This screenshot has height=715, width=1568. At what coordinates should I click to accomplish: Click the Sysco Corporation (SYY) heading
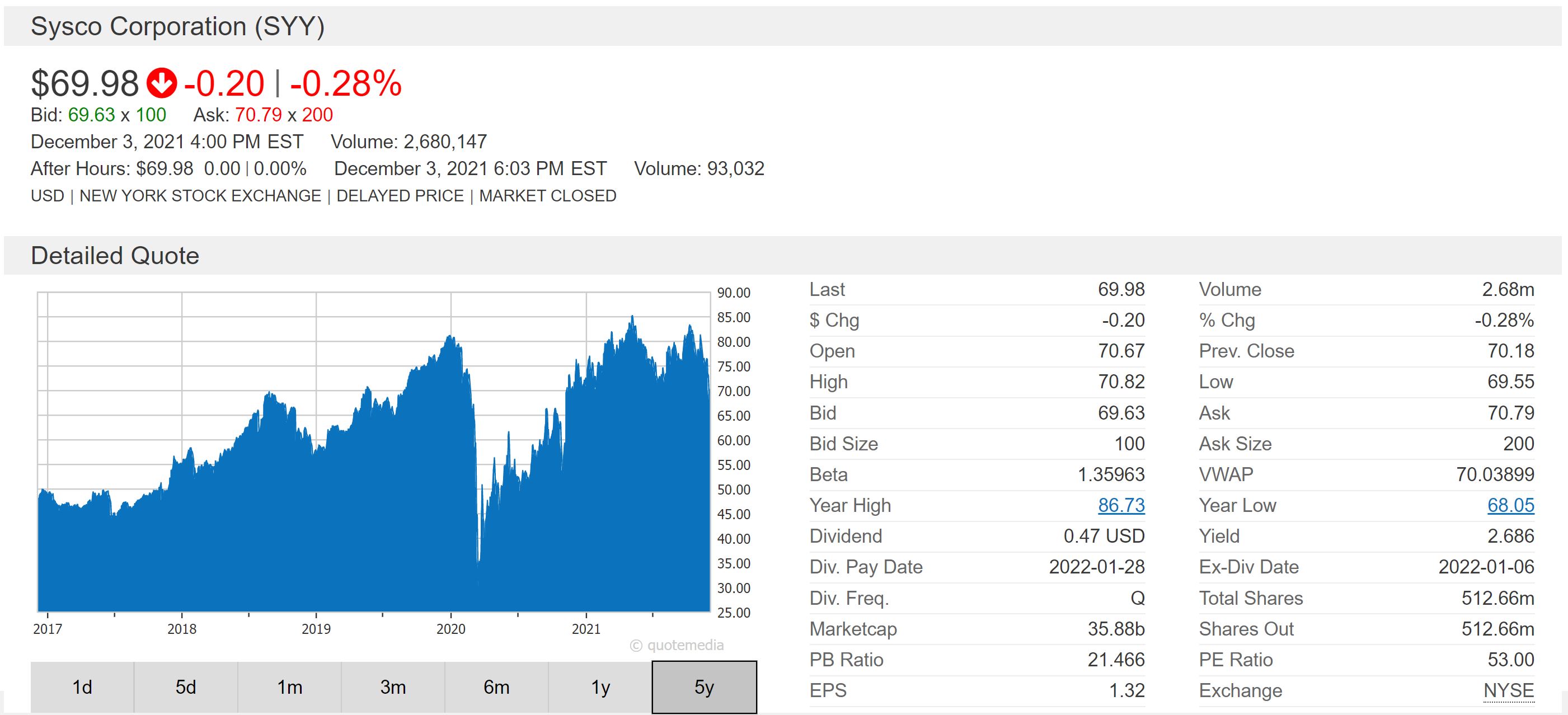point(177,27)
